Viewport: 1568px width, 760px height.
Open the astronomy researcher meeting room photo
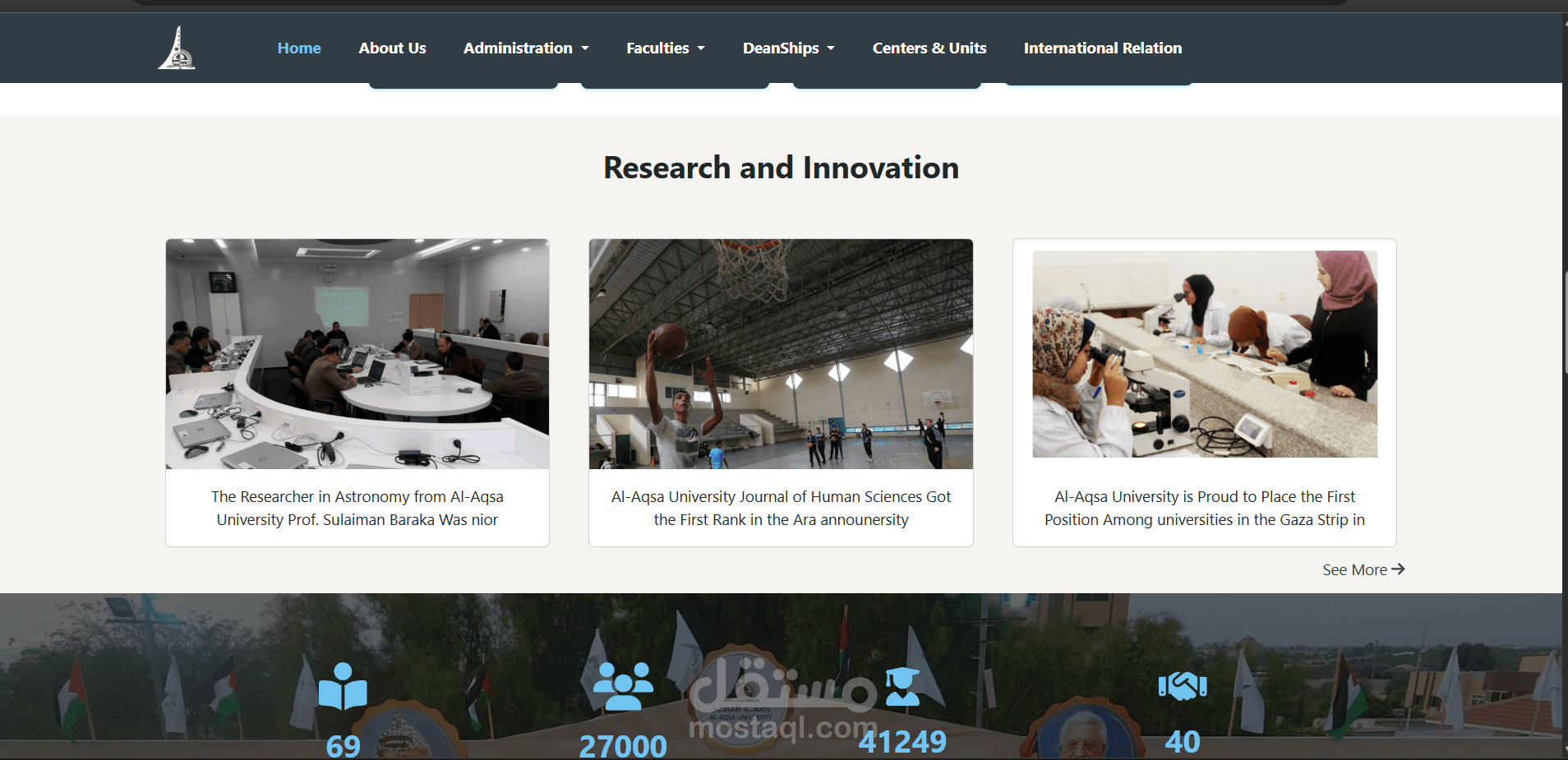point(357,354)
